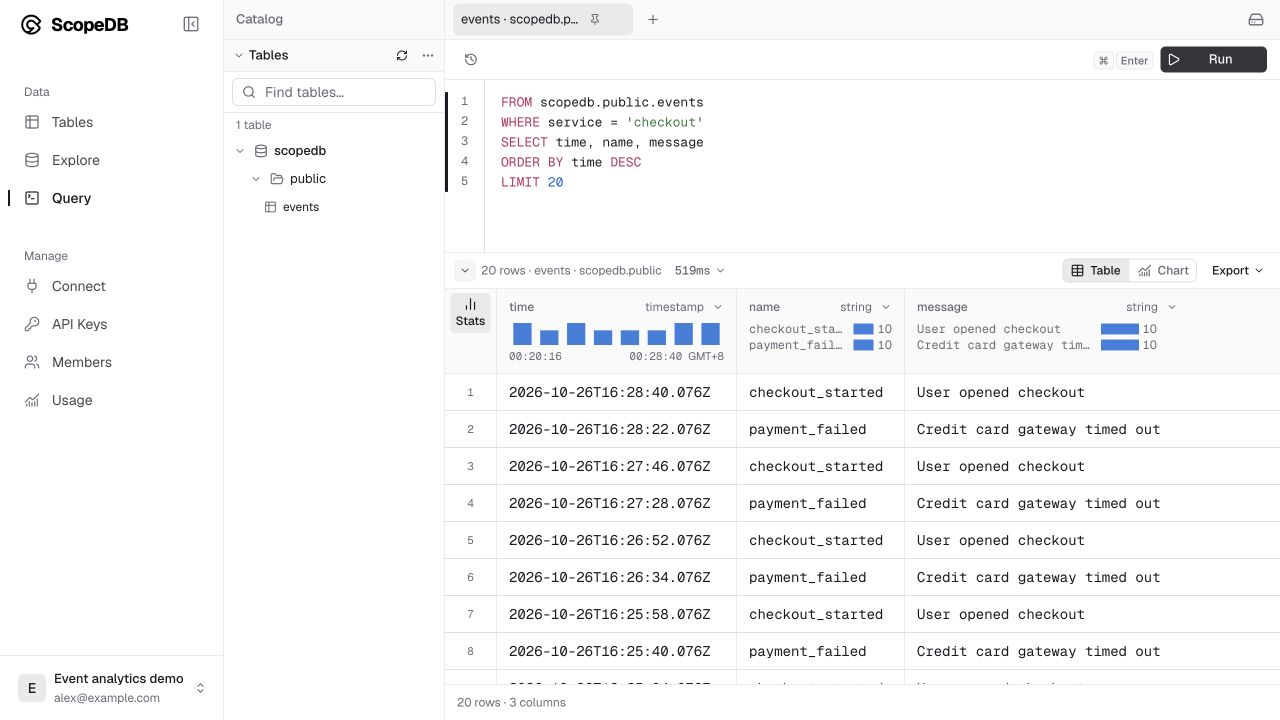This screenshot has width=1280, height=720.
Task: Switch workspace via Event analytics demo
Action: pos(112,688)
